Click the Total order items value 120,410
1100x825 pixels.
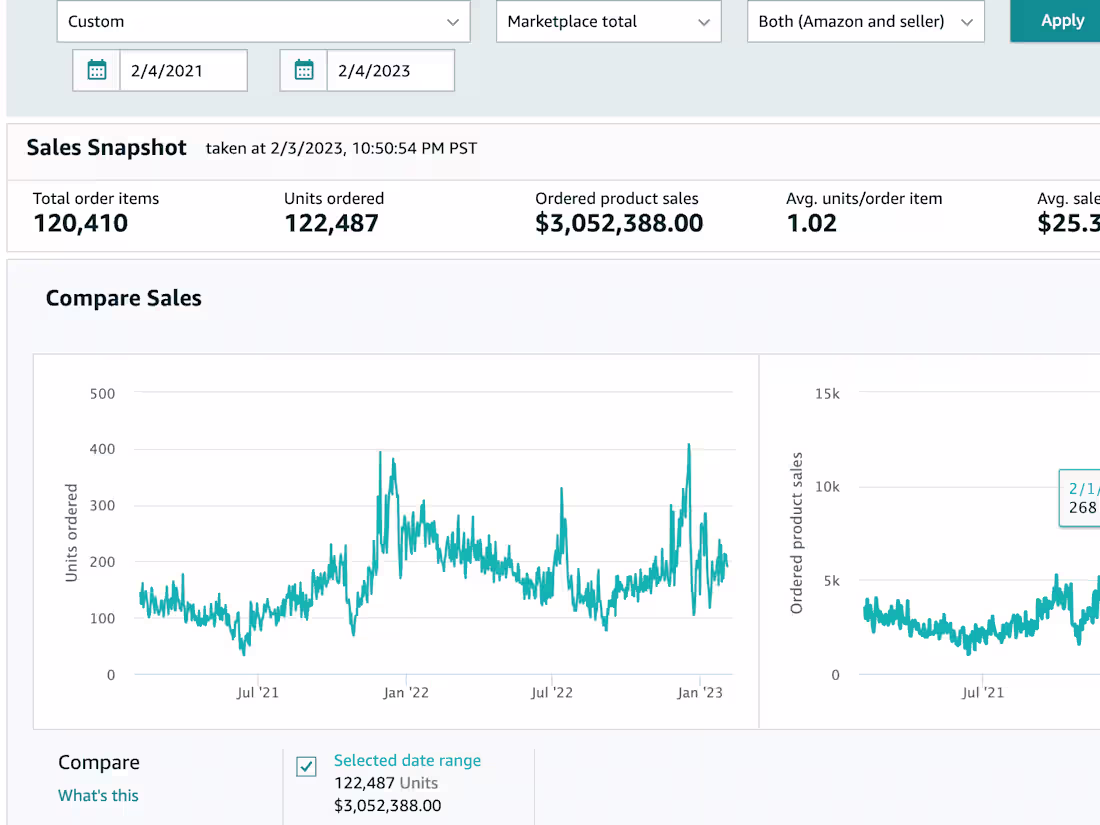coord(80,223)
